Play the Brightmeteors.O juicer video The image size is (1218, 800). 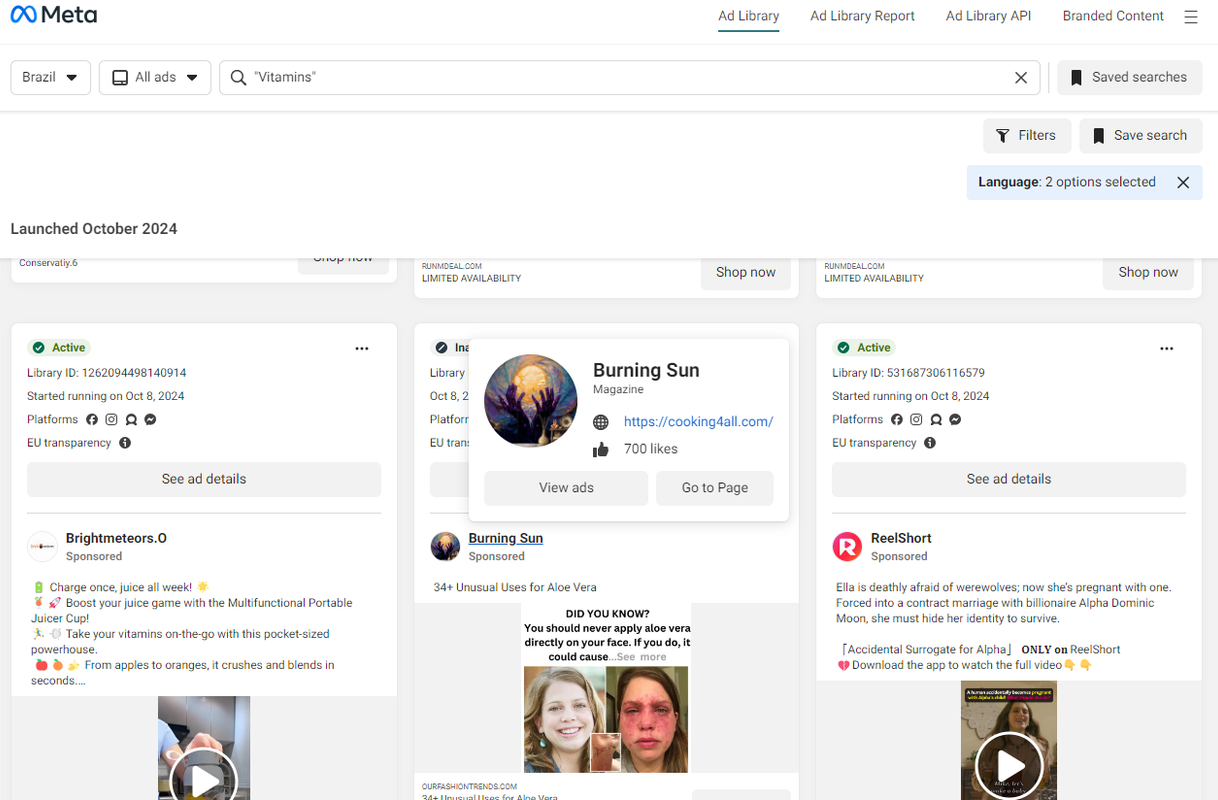pyautogui.click(x=204, y=780)
